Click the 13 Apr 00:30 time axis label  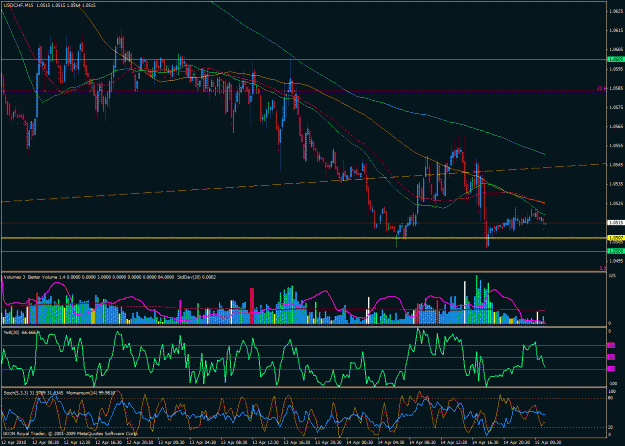point(171,442)
